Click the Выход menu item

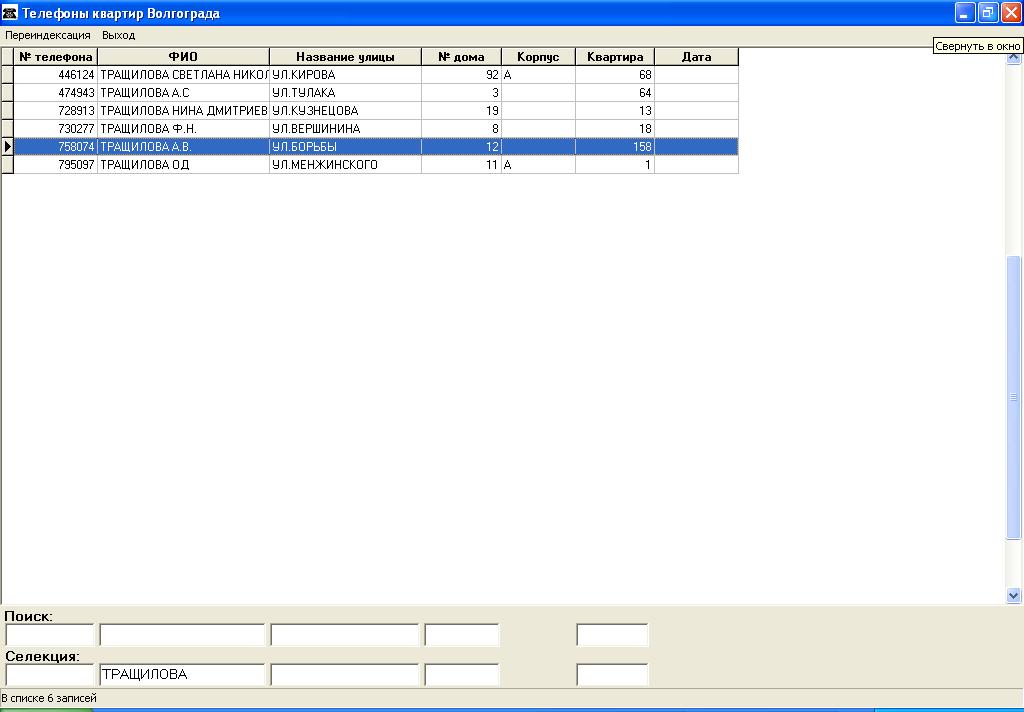(119, 35)
